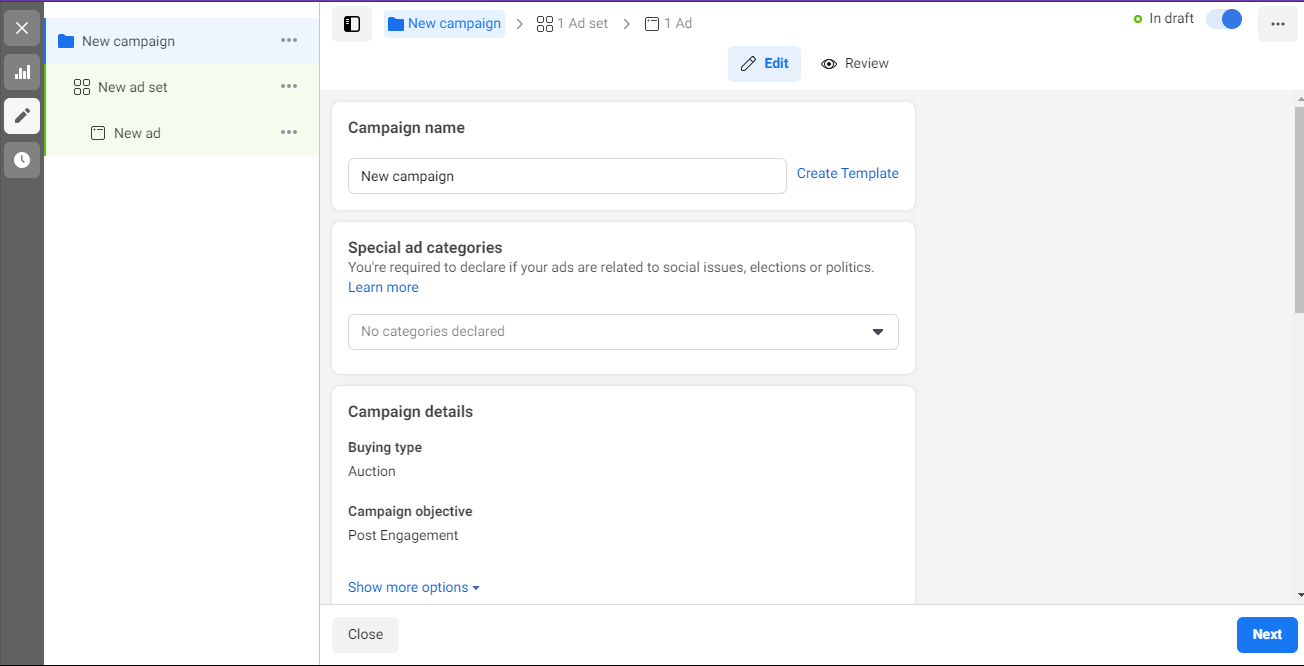The width and height of the screenshot is (1304, 666).
Task: Open three-dot menu for New ad
Action: 289,133
